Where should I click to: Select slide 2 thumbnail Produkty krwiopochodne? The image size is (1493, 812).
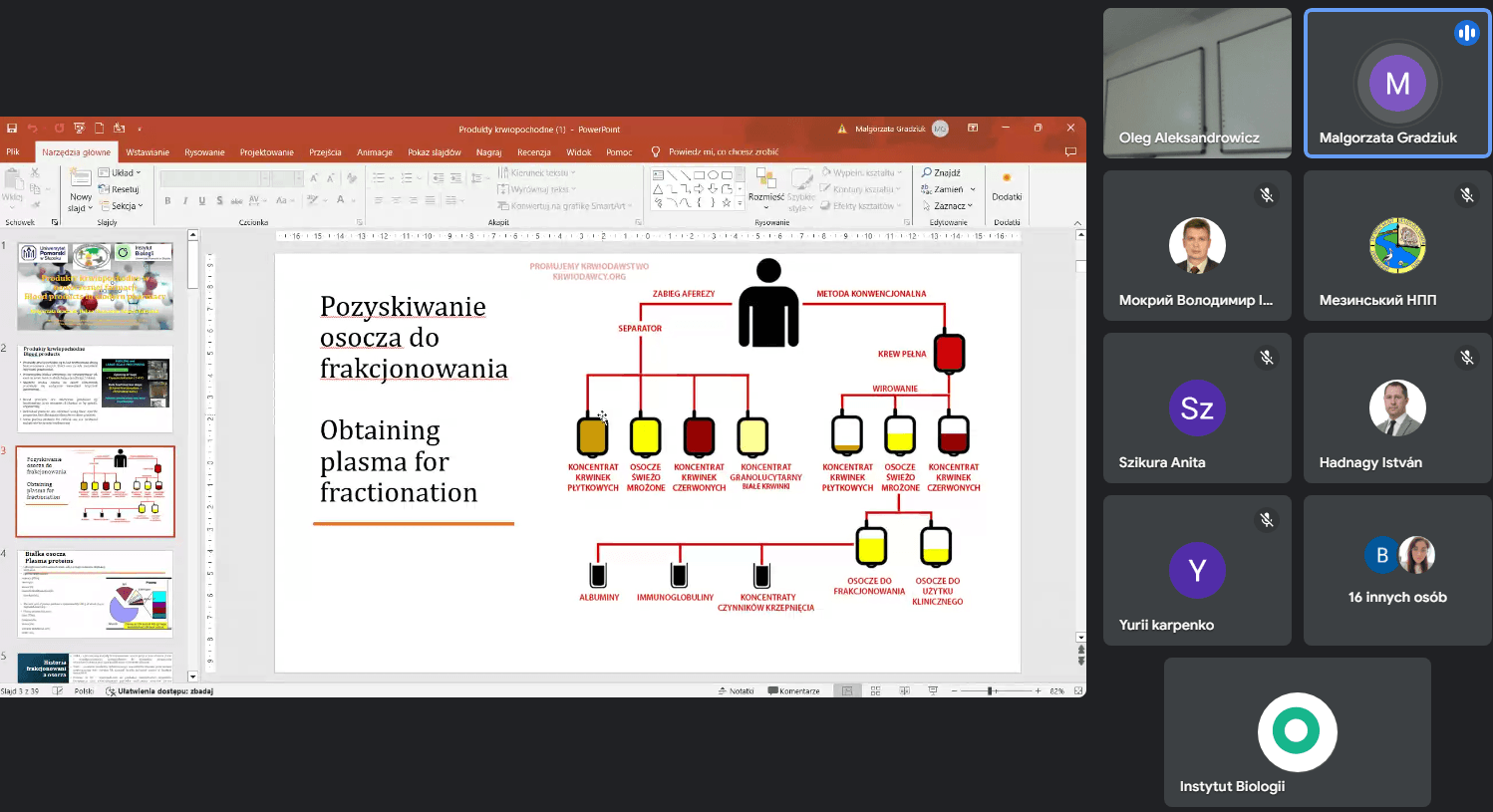[x=96, y=389]
